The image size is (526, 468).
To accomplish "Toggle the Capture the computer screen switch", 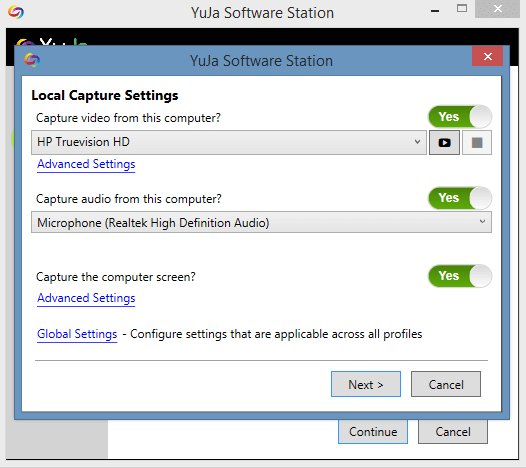I will 460,276.
